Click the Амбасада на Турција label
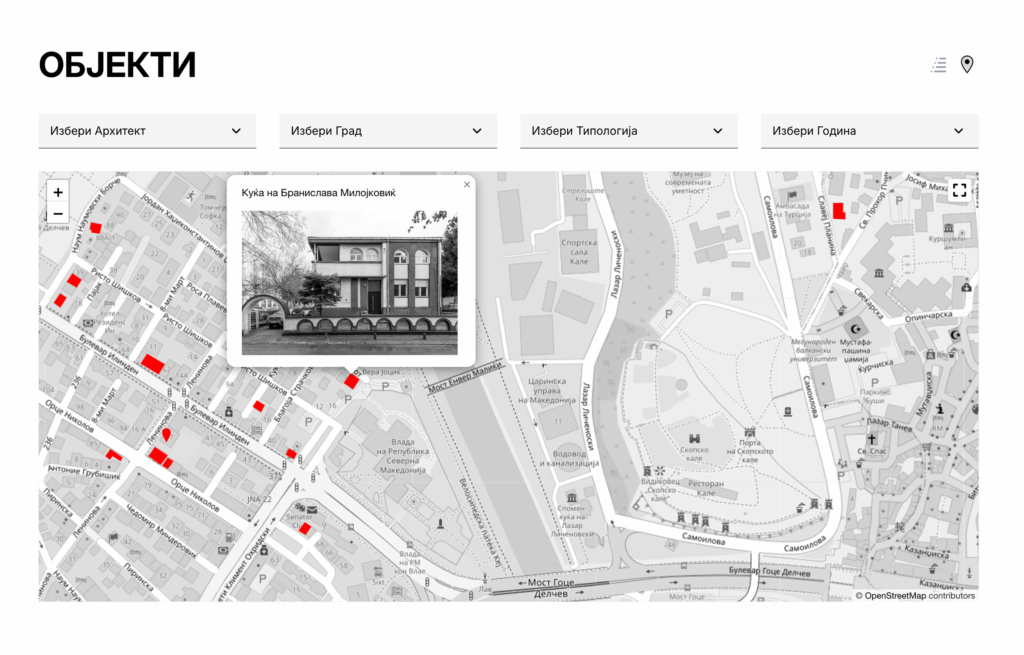 click(792, 210)
